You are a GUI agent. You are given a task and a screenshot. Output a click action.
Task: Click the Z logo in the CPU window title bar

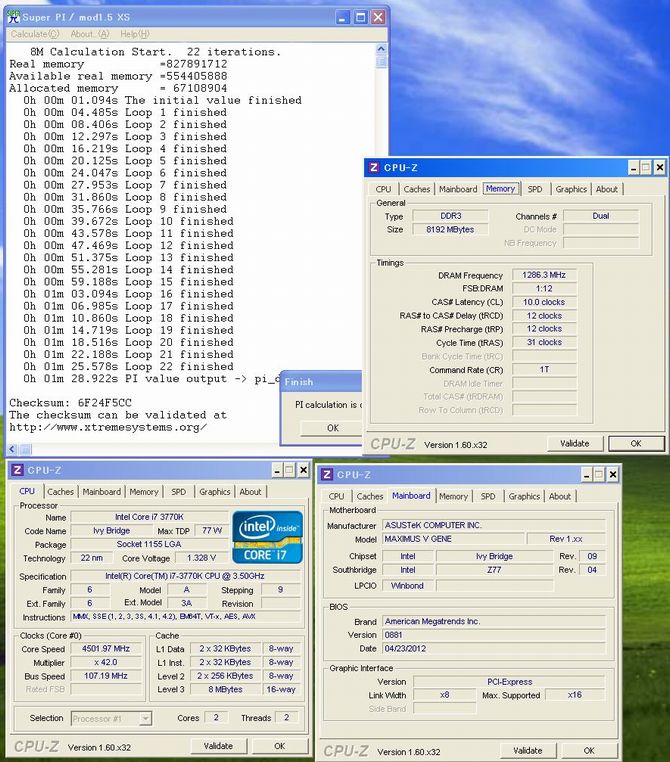point(17,470)
